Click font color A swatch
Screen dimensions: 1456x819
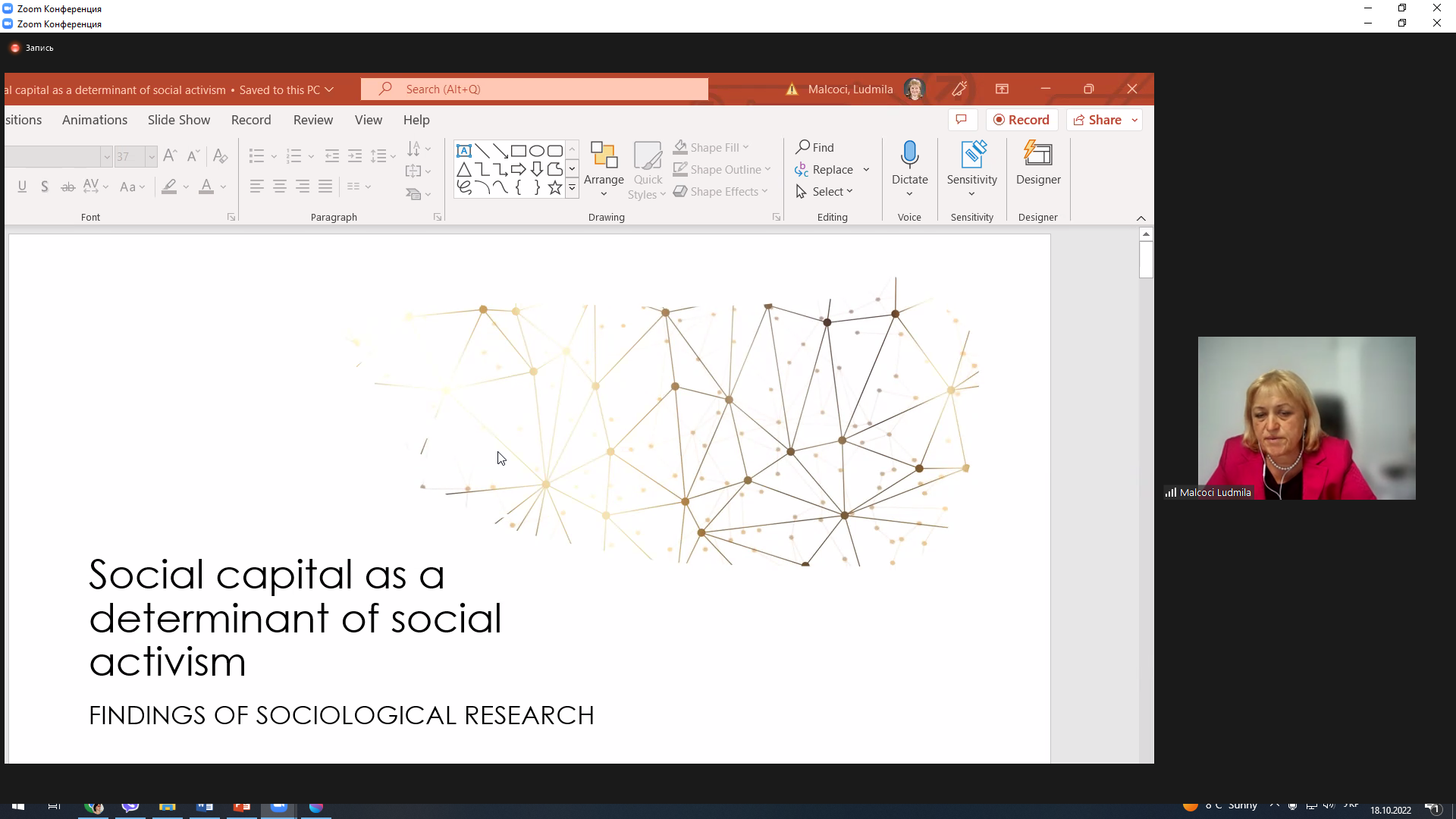206,187
